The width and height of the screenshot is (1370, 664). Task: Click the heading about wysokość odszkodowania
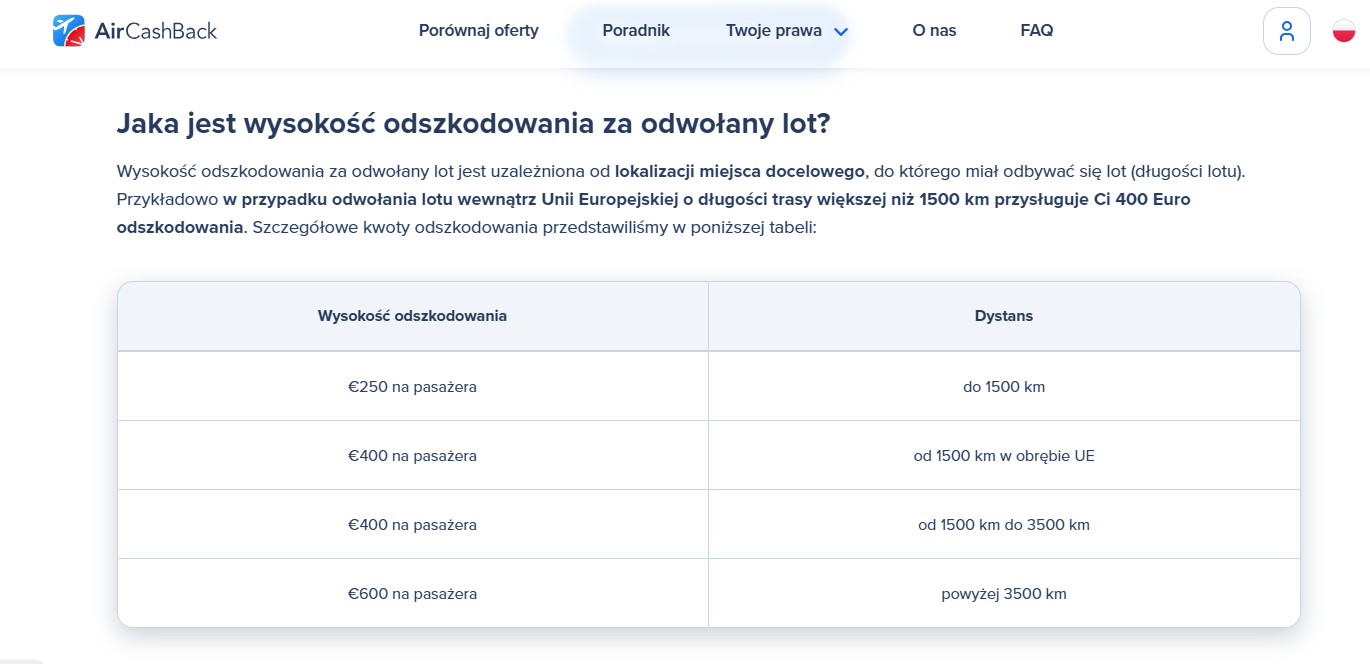pyautogui.click(x=473, y=124)
